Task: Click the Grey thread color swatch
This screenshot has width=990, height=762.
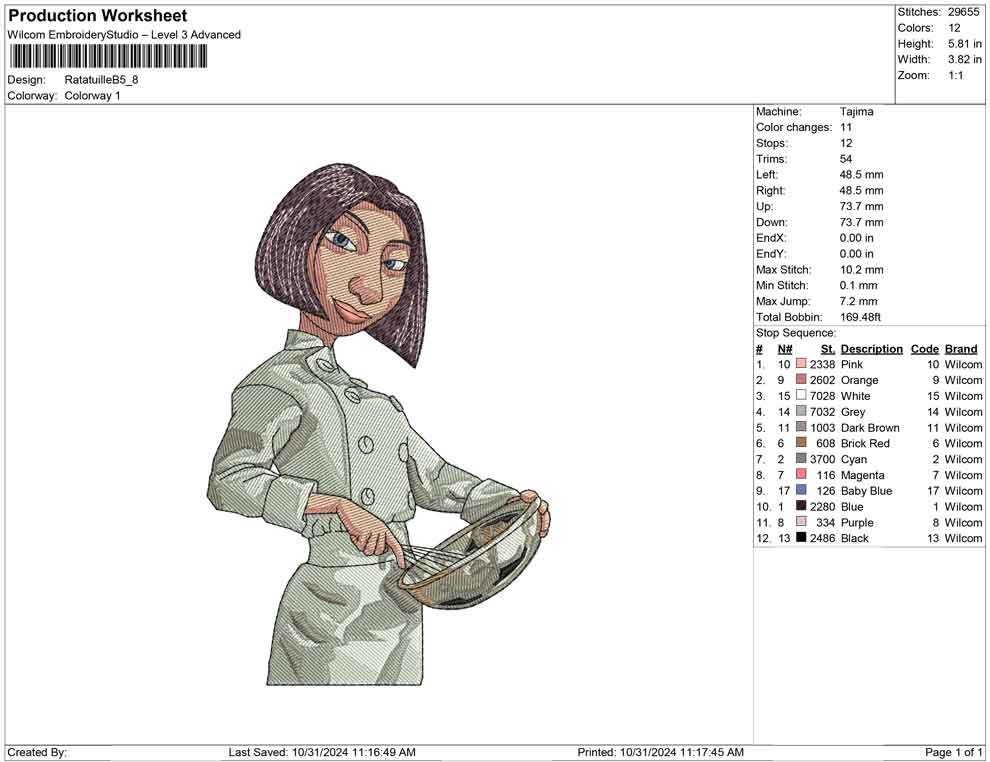Action: (x=801, y=411)
